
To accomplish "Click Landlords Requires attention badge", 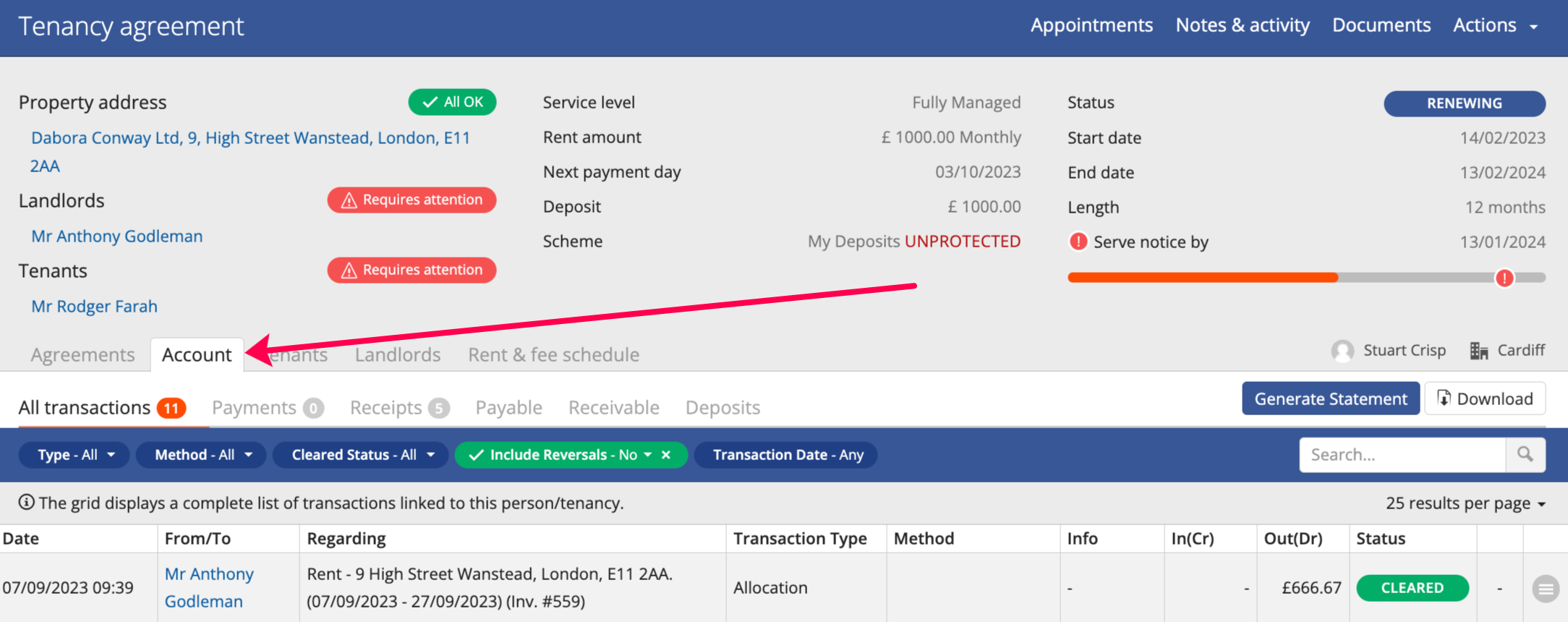I will click(x=412, y=200).
